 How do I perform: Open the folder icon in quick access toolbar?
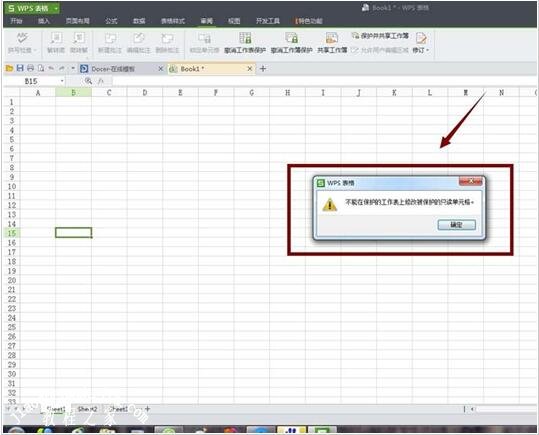pos(9,68)
